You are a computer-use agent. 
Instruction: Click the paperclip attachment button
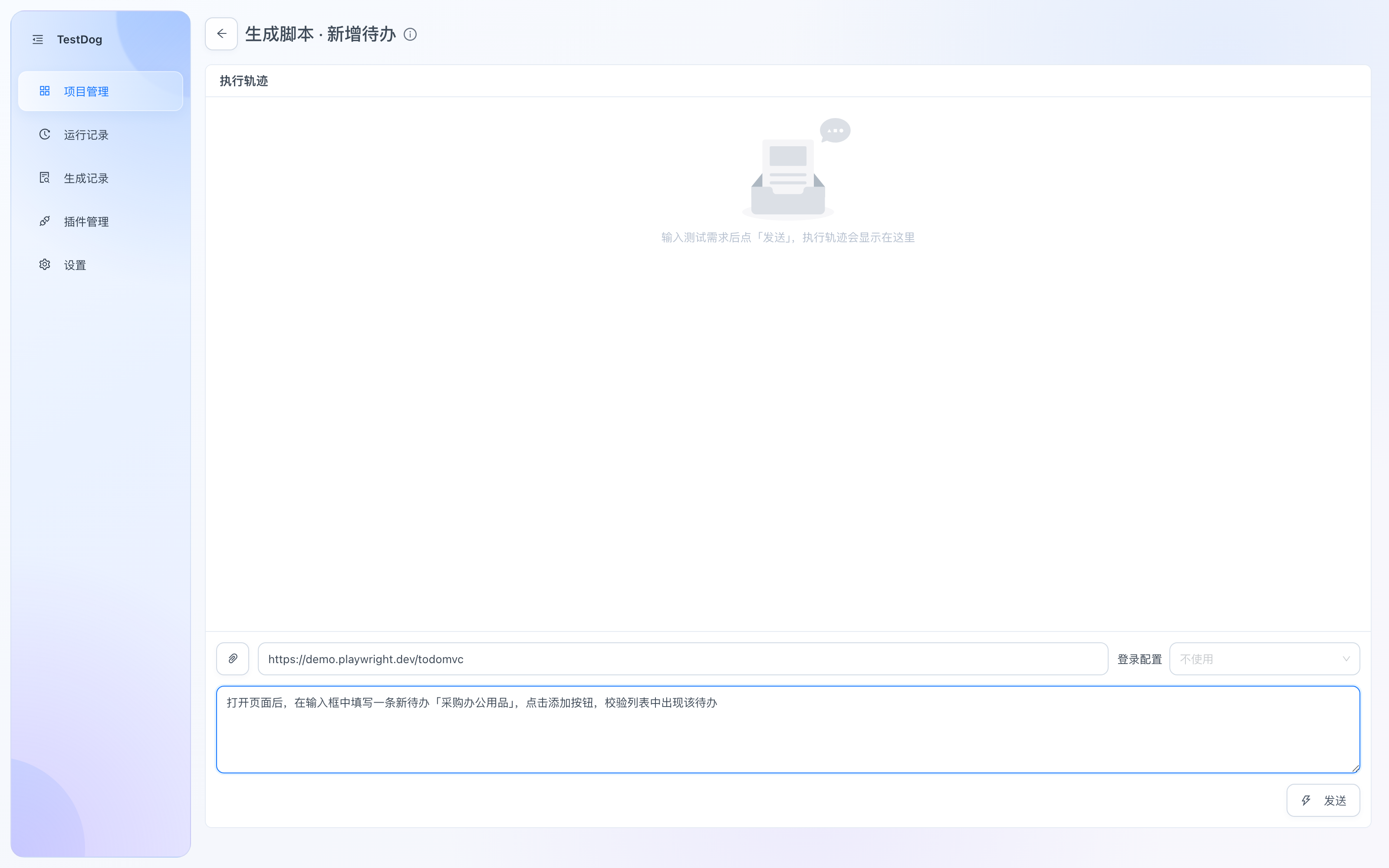point(233,658)
